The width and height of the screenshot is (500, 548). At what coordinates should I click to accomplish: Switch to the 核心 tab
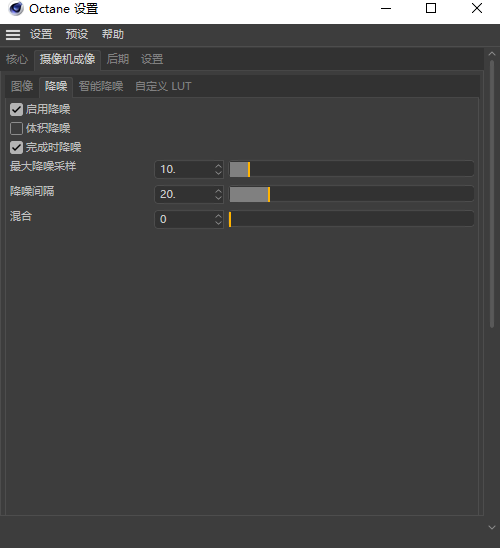[x=17, y=59]
